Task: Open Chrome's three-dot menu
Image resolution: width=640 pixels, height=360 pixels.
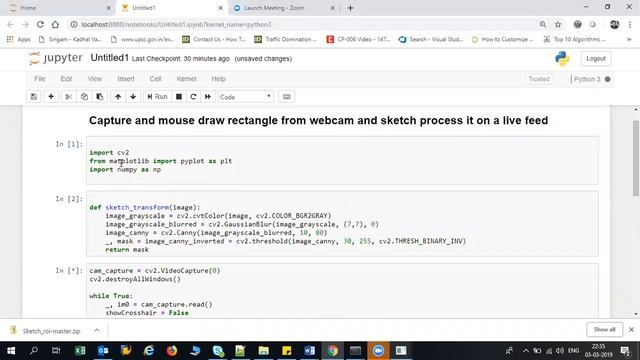Action: click(631, 24)
